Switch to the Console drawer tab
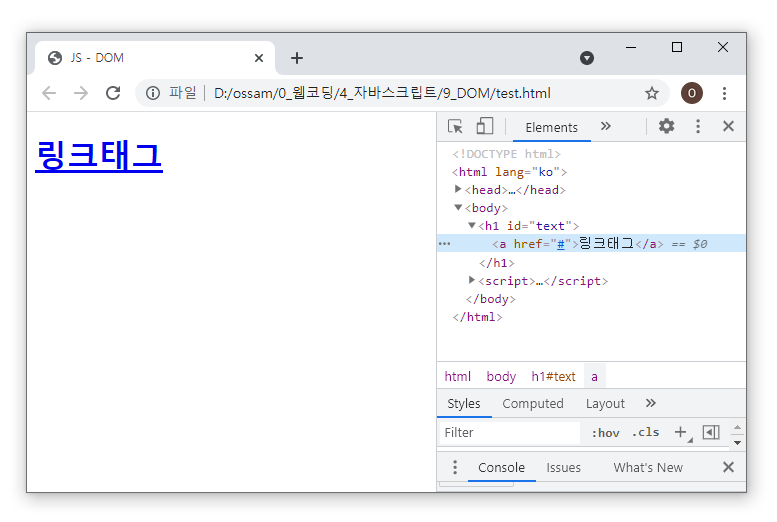777x522 pixels. (x=501, y=467)
